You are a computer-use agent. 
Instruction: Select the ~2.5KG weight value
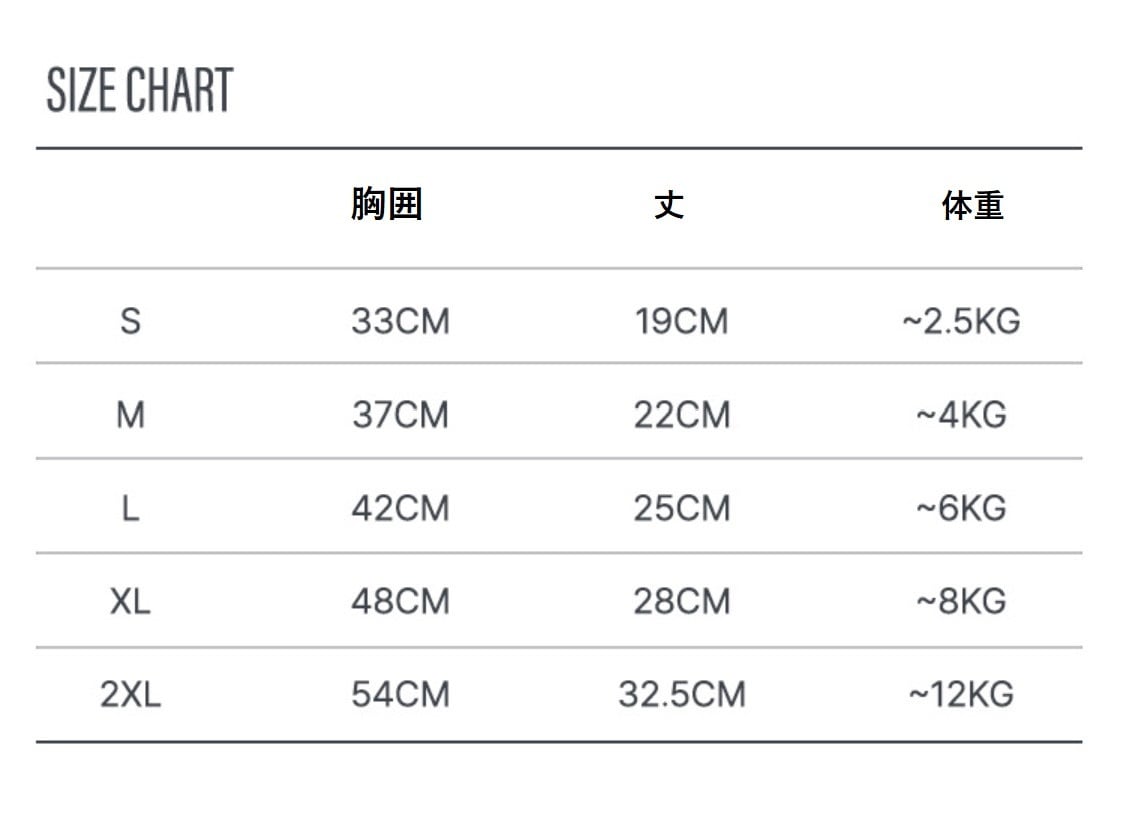click(x=961, y=321)
